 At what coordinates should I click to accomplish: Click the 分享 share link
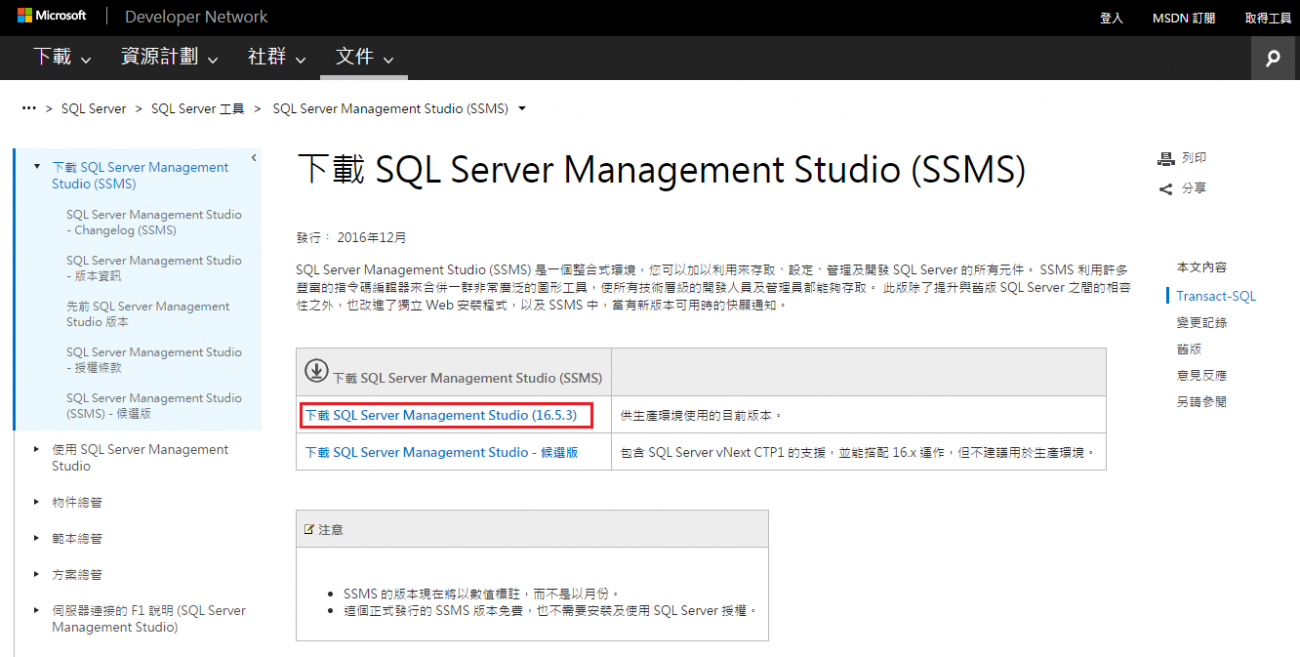pos(1194,188)
